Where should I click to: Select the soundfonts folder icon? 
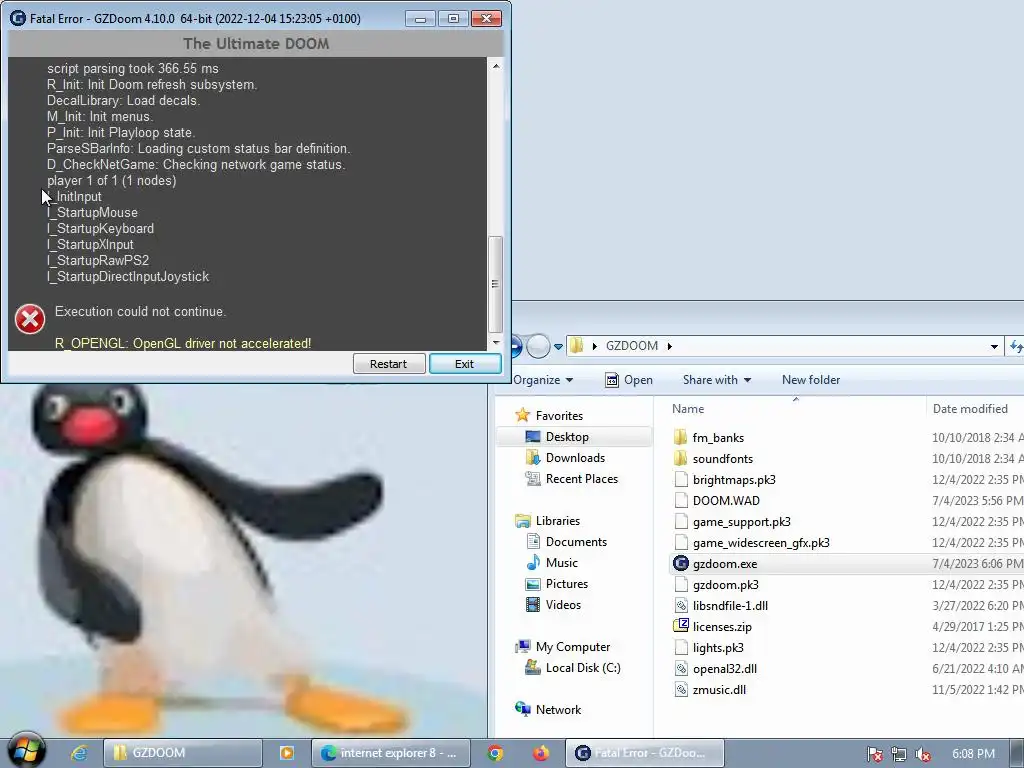pyautogui.click(x=680, y=458)
